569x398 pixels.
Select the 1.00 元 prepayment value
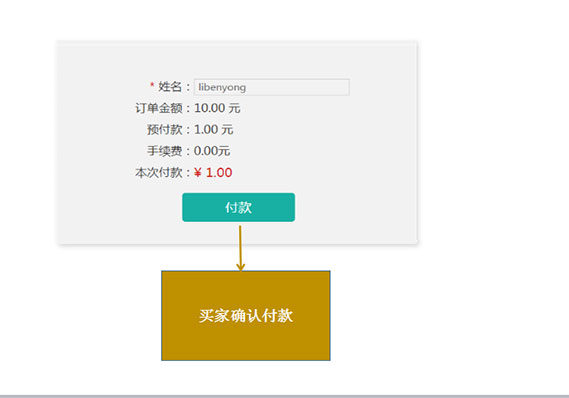click(x=213, y=130)
